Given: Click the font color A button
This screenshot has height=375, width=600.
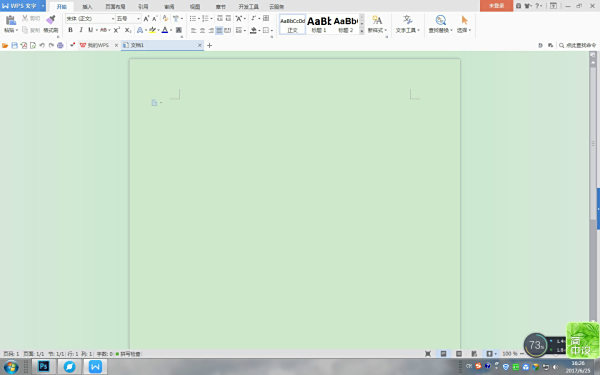Looking at the screenshot, I should pyautogui.click(x=165, y=30).
